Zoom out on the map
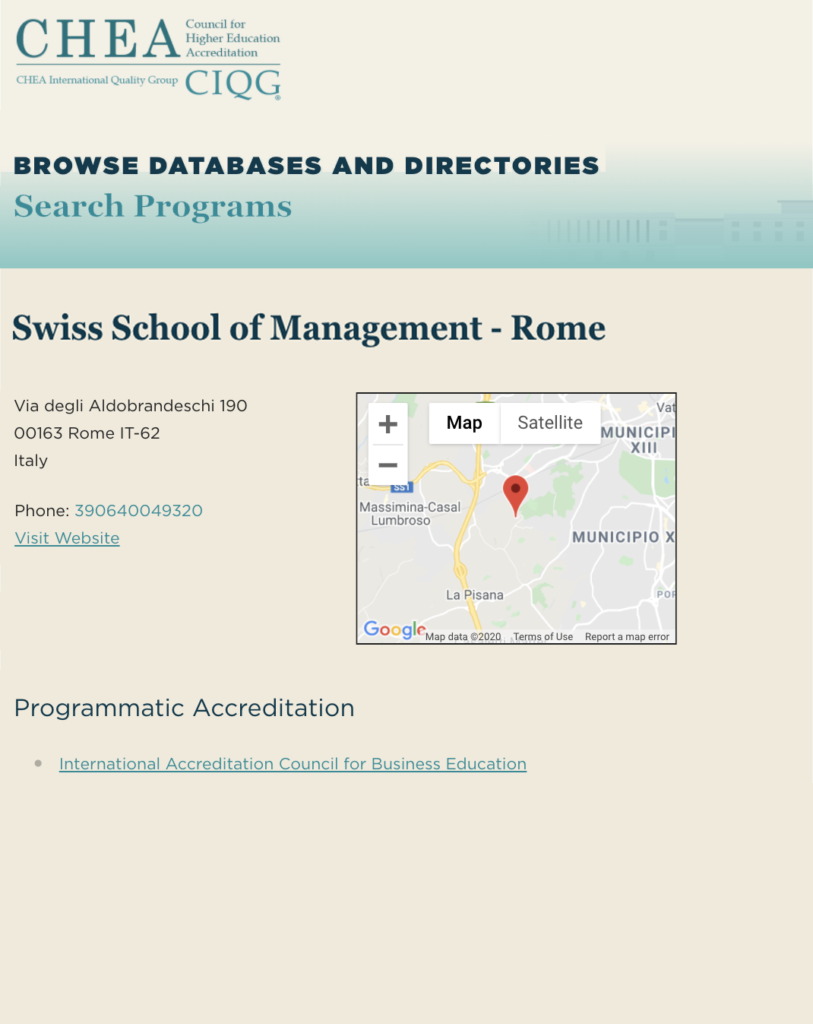Screen dimensions: 813x1024 coord(388,465)
